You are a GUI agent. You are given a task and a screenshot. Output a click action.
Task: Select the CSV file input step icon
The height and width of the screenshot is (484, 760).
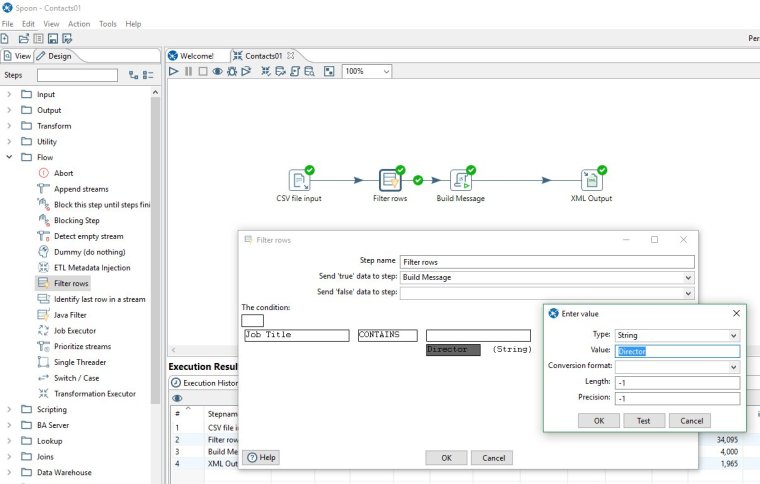click(x=300, y=180)
